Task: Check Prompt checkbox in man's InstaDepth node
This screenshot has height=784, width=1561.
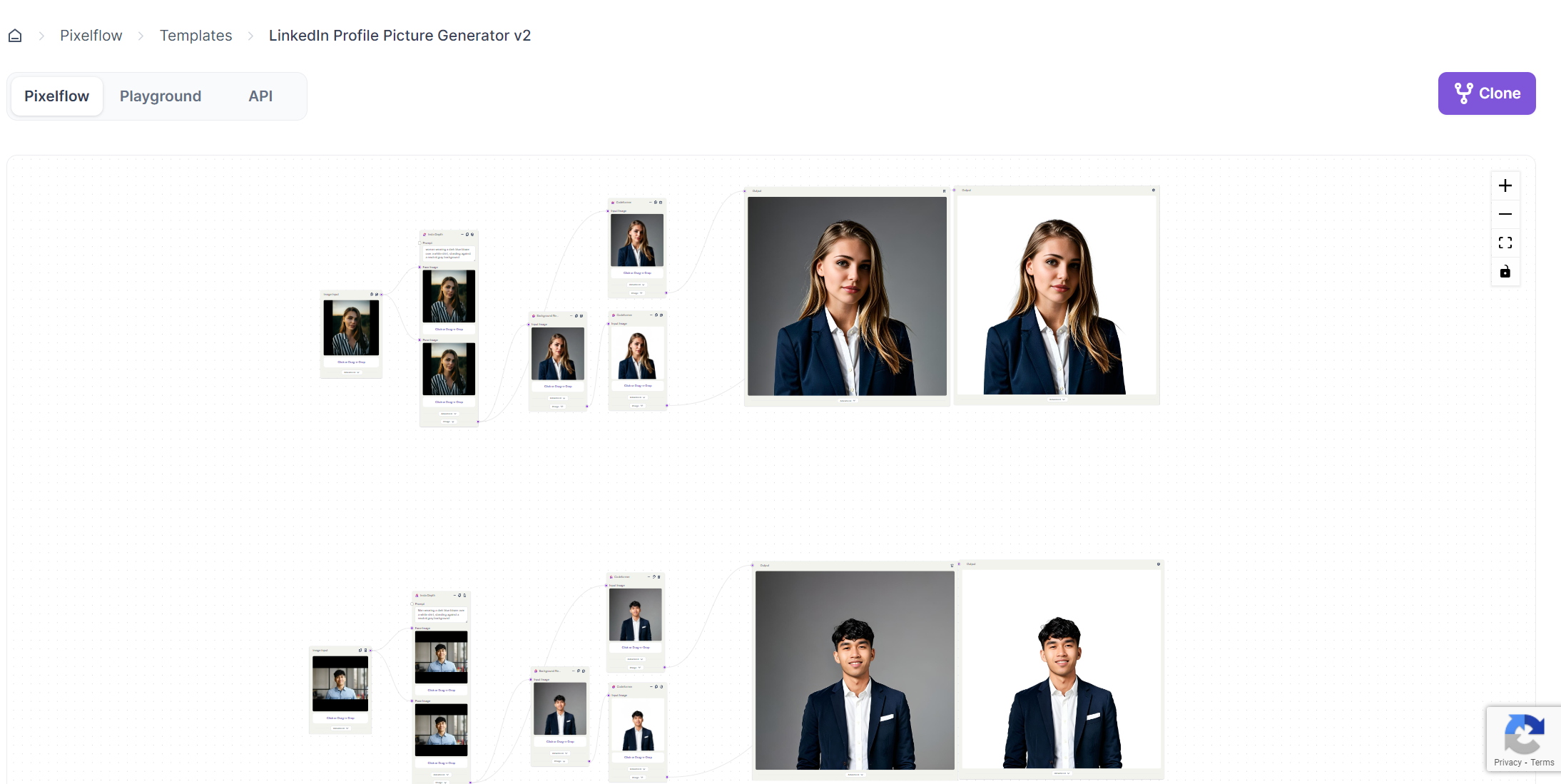Action: [x=412, y=604]
